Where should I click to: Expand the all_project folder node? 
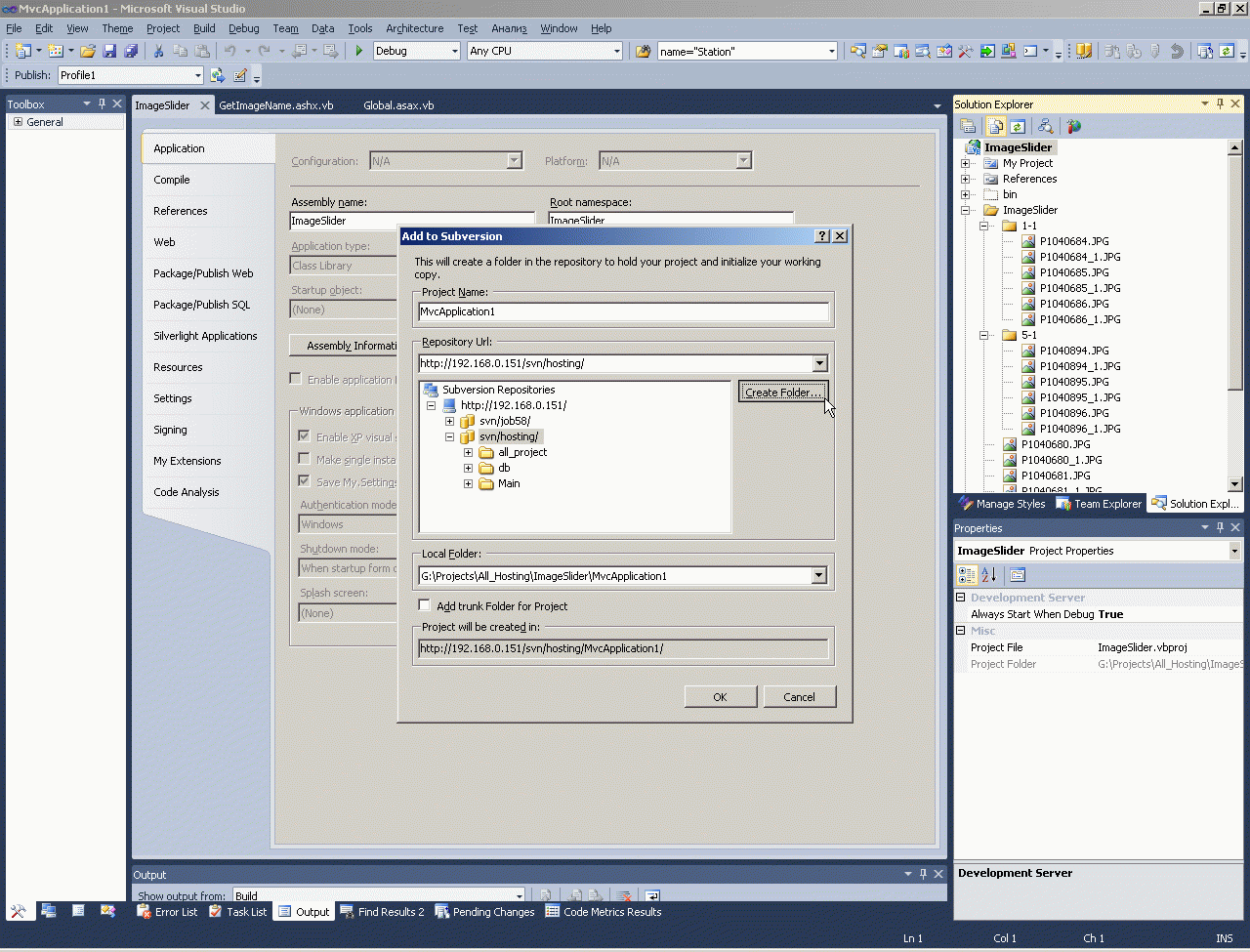468,453
